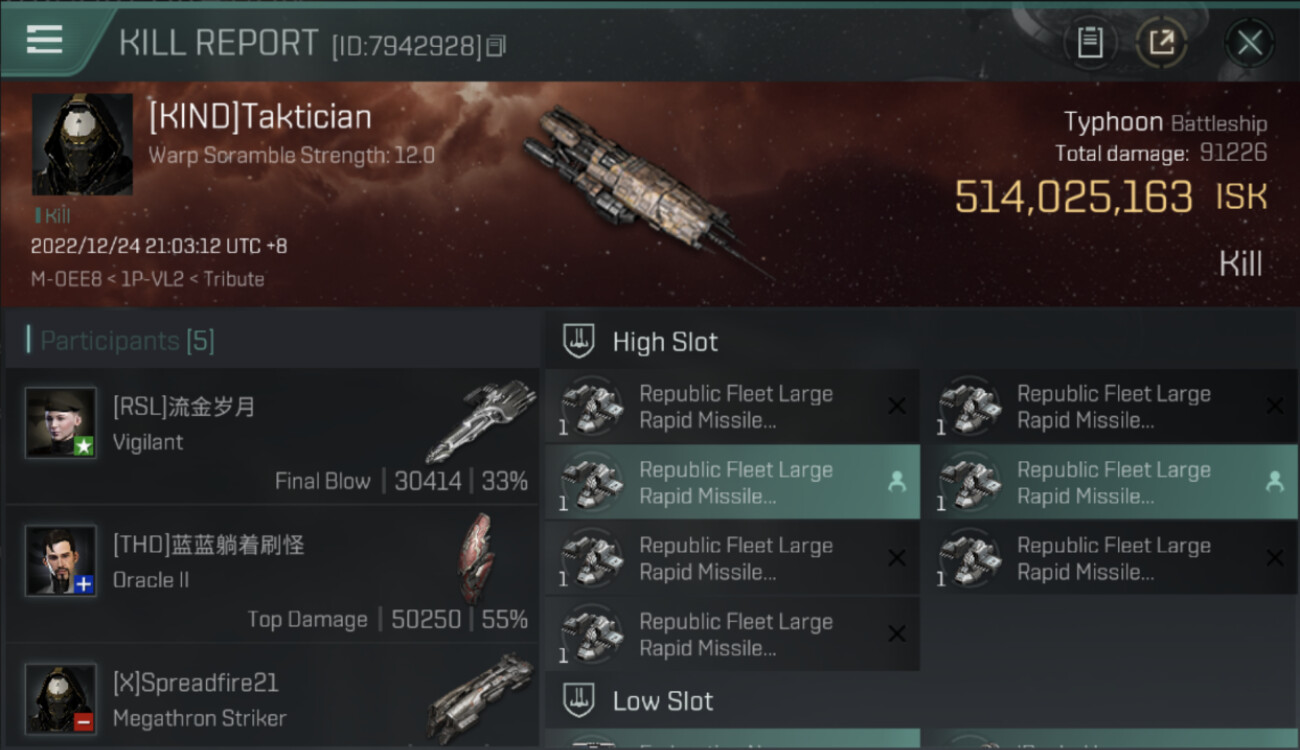Close the Kill Report window
1300x750 pixels.
coord(1249,43)
